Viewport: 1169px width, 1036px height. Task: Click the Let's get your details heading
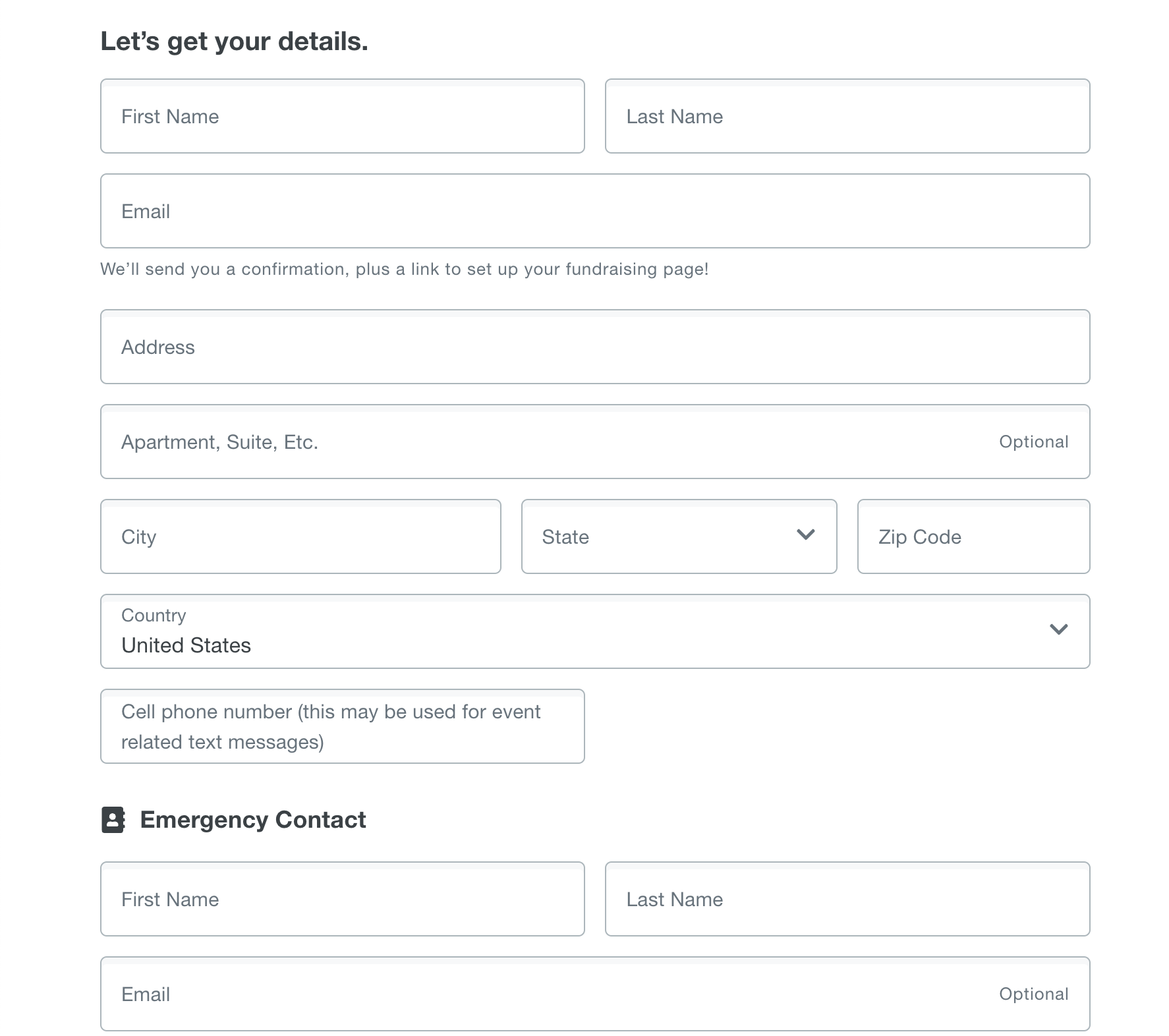234,42
